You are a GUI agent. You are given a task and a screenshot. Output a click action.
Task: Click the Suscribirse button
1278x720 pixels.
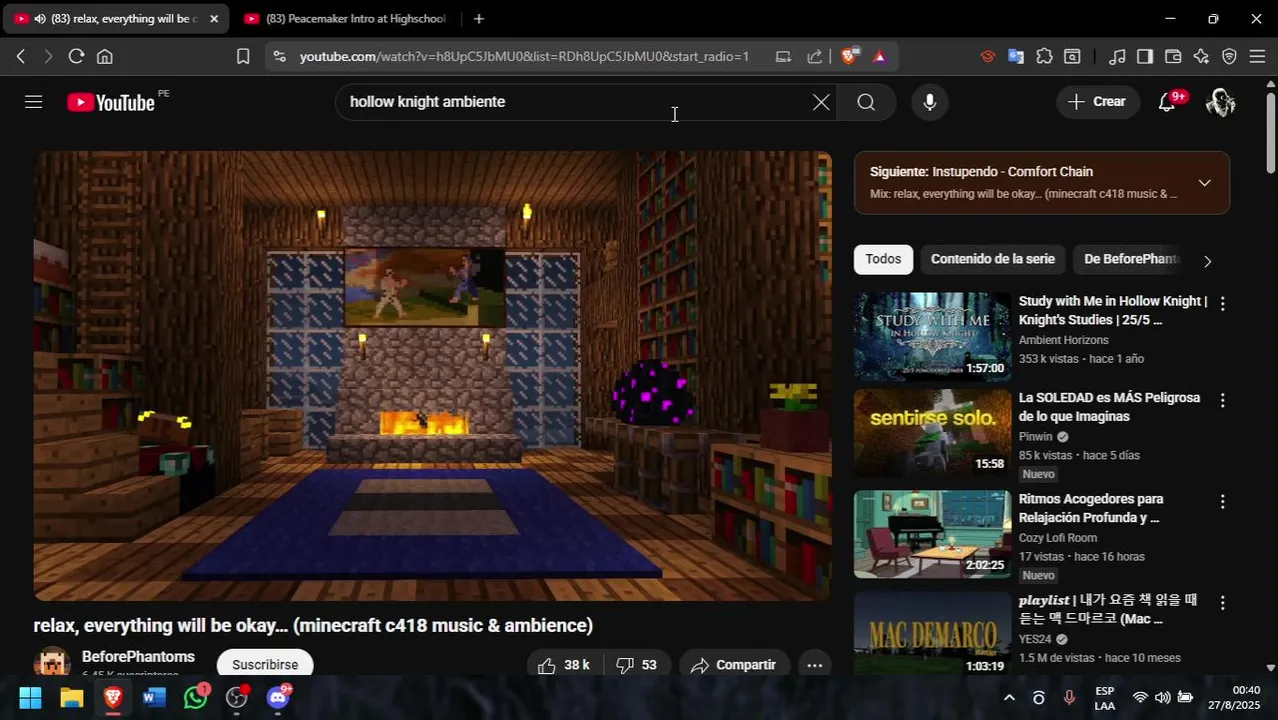click(265, 665)
